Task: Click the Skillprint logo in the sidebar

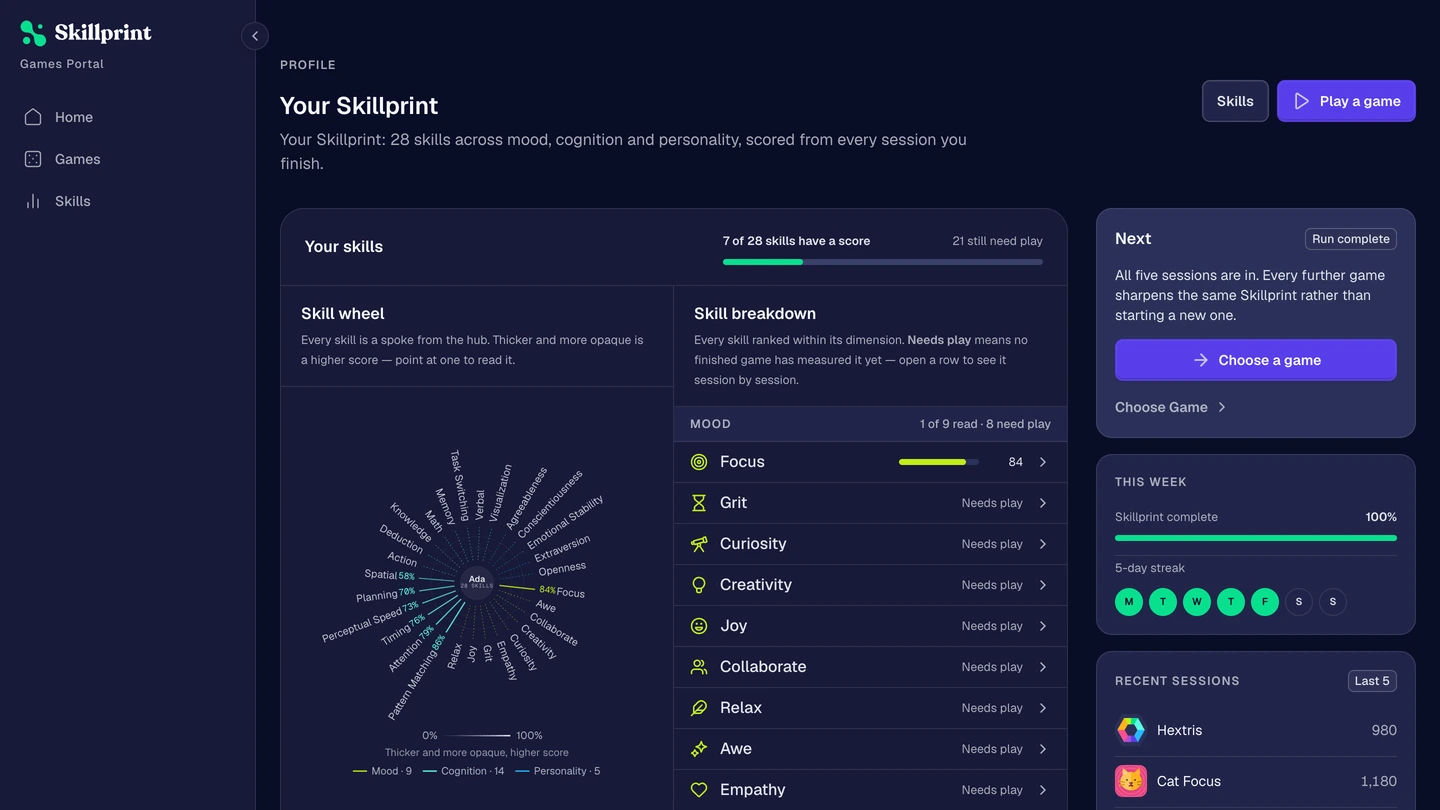Action: pyautogui.click(x=86, y=33)
